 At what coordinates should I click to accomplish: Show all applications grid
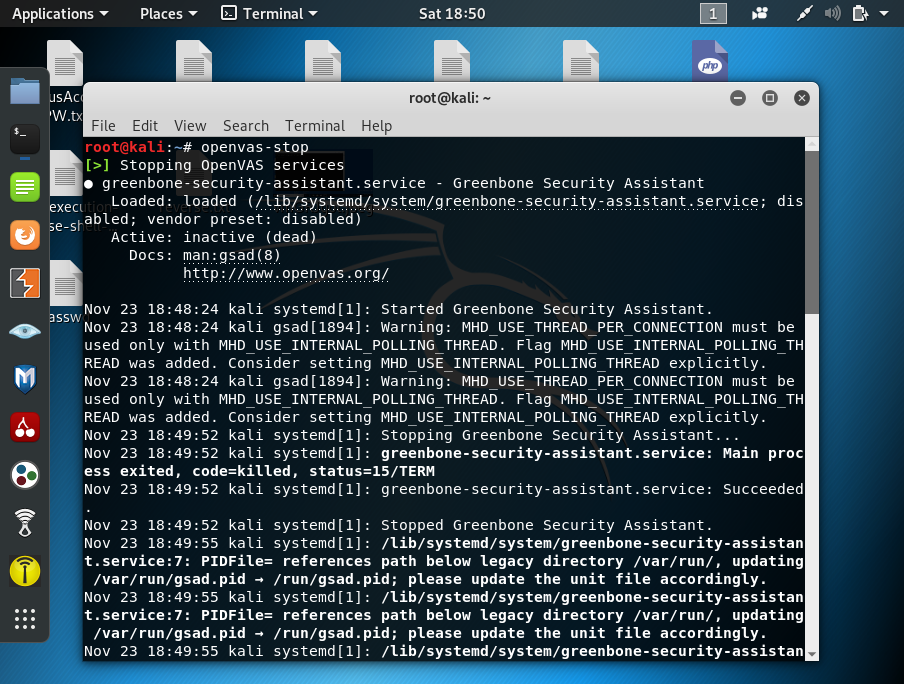tap(25, 619)
